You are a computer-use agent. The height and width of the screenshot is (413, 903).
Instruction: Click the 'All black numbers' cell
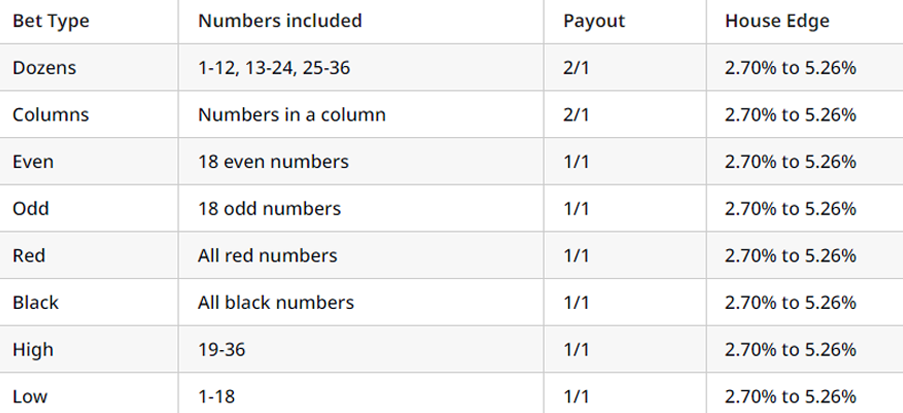276,302
